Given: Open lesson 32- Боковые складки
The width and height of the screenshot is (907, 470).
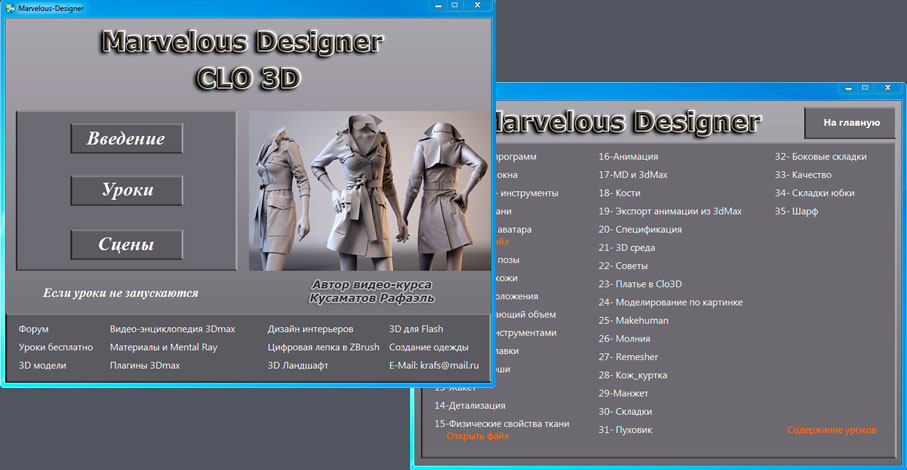Looking at the screenshot, I should coord(821,157).
